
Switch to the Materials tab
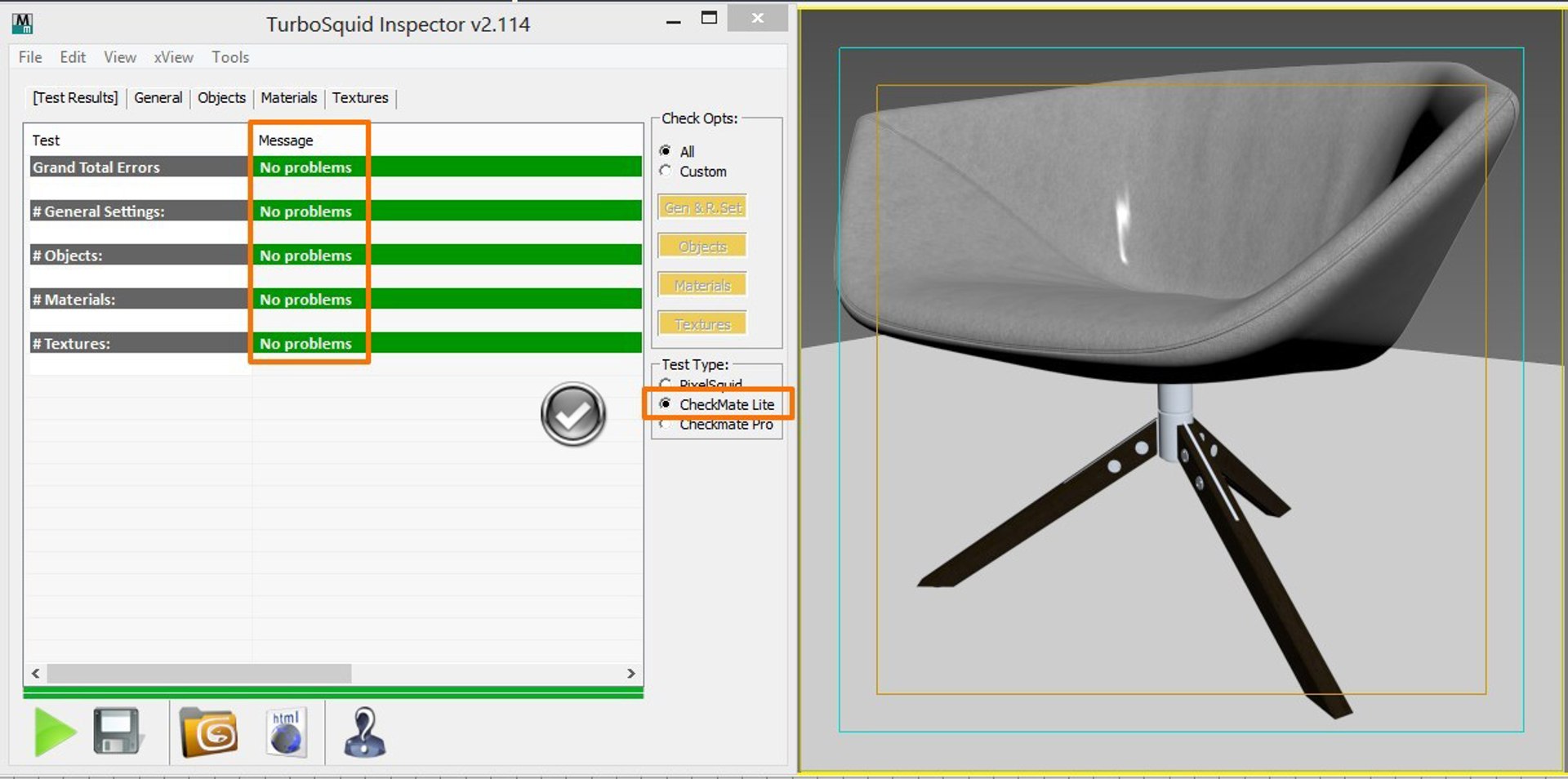pos(289,98)
